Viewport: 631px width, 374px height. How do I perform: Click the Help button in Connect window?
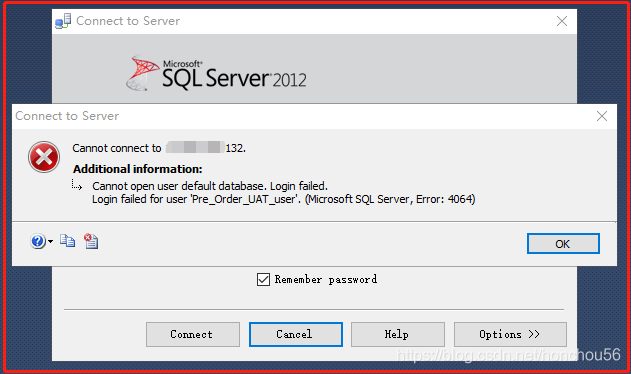(398, 334)
